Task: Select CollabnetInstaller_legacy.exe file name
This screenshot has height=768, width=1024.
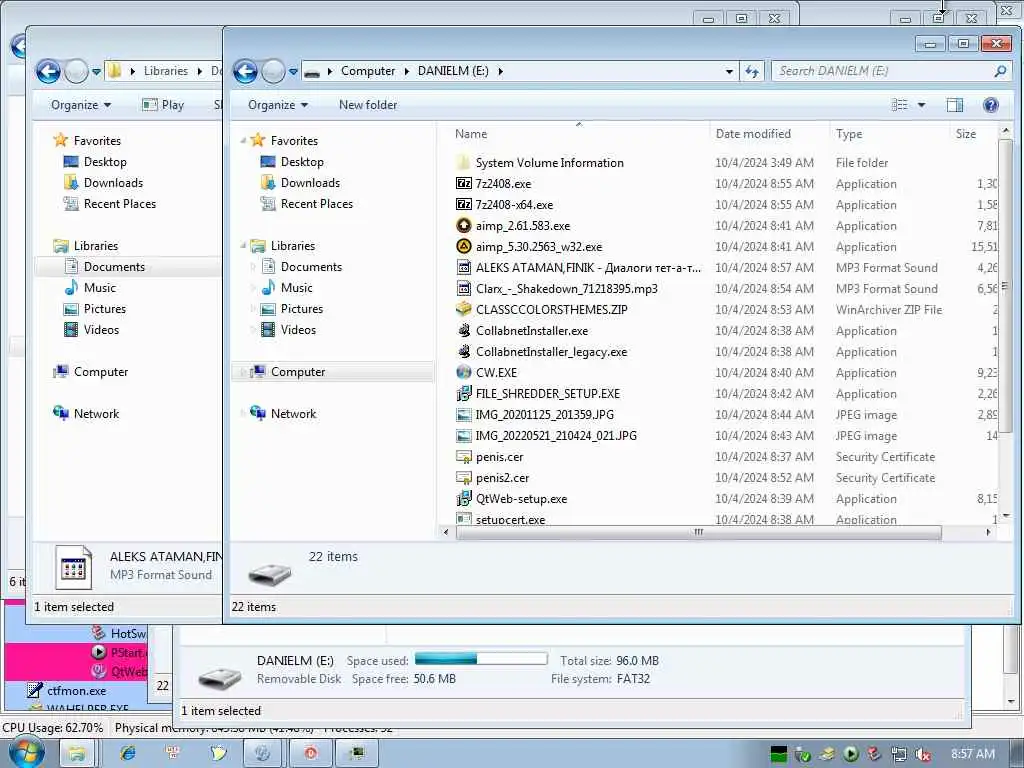Action: click(x=551, y=351)
